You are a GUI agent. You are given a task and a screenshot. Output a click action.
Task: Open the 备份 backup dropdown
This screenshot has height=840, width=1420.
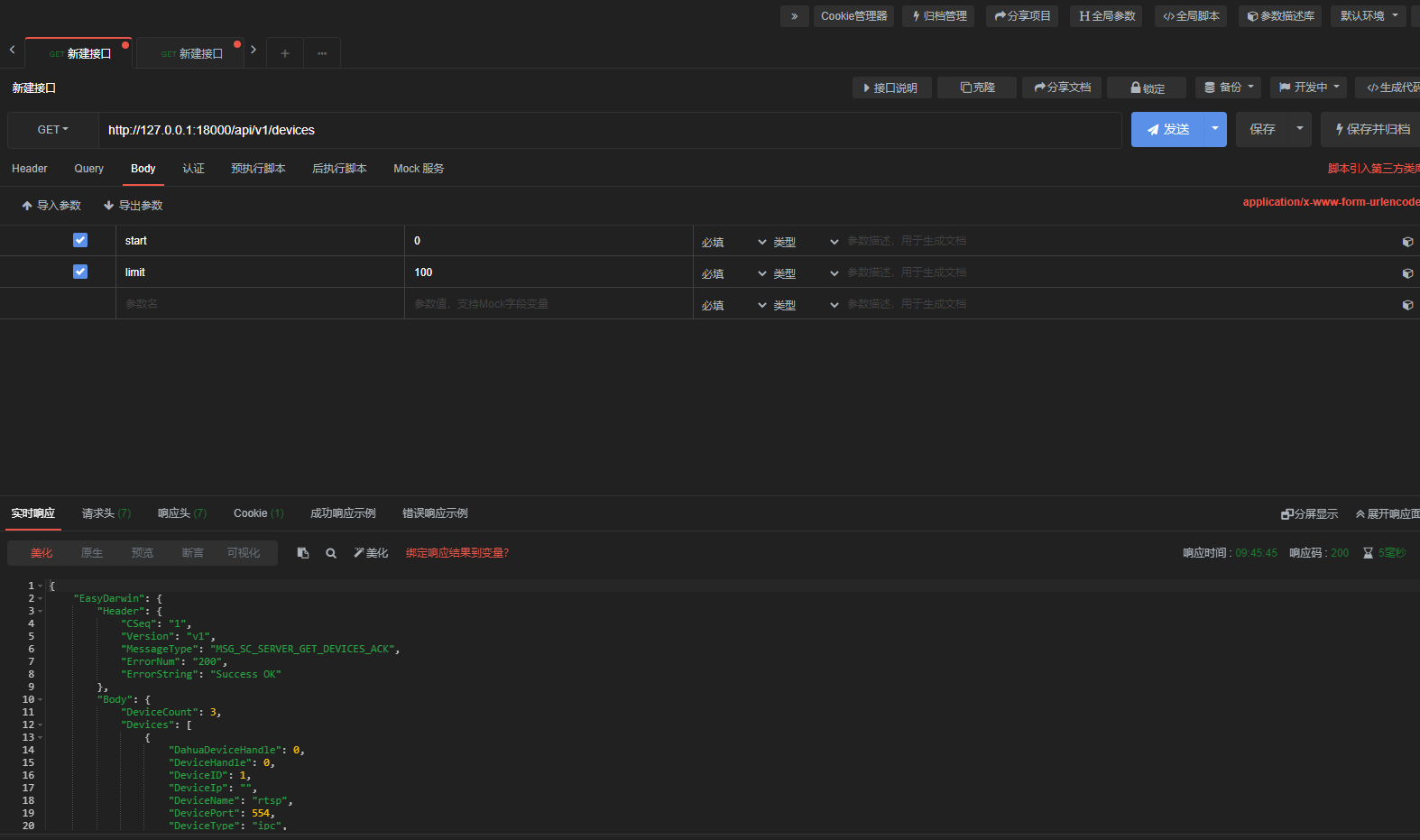point(1229,88)
